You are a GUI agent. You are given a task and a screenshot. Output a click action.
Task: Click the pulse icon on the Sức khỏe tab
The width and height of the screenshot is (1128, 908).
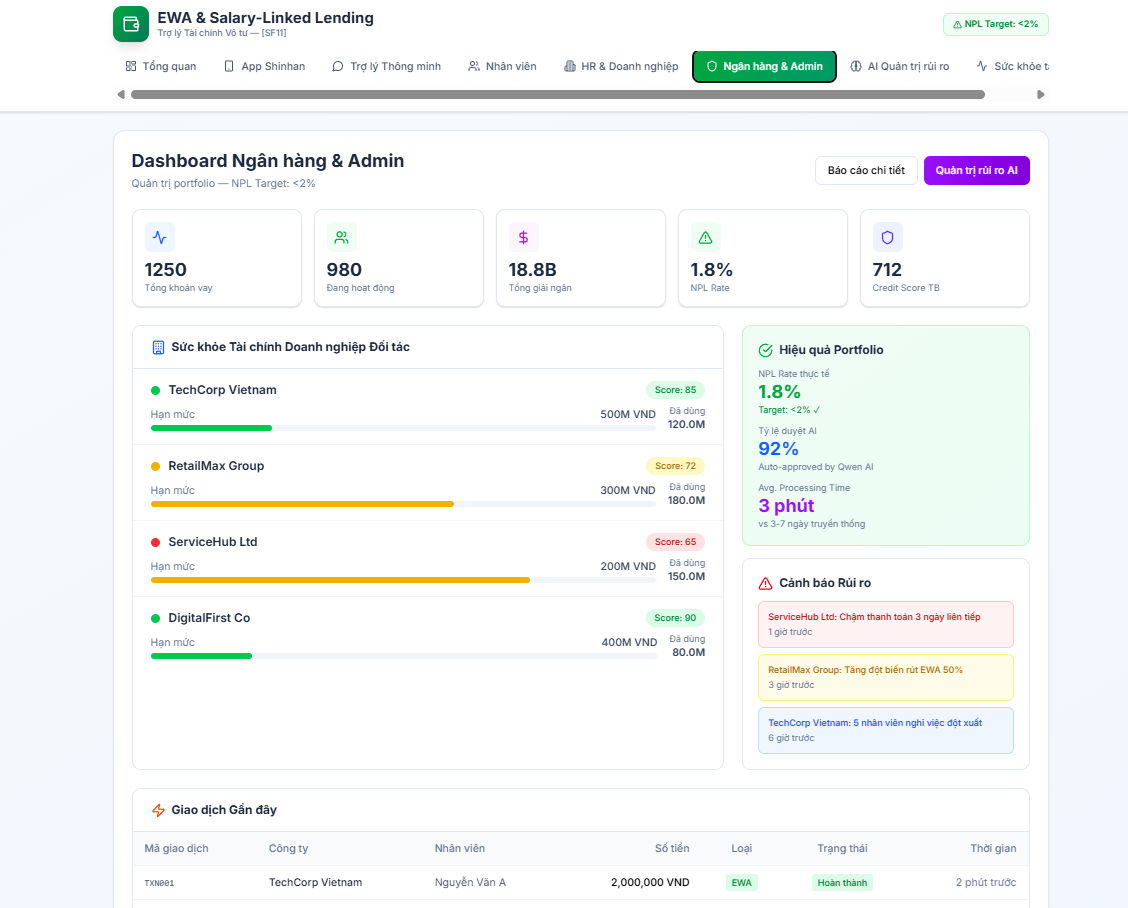pos(982,66)
